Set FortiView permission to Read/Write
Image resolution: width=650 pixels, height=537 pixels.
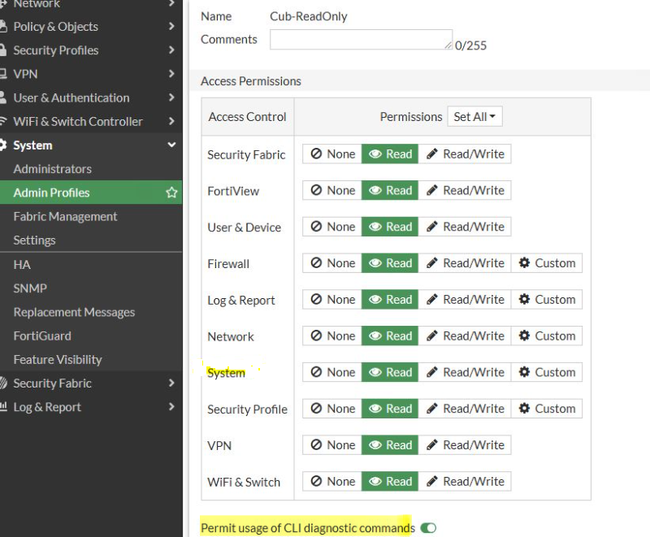coord(465,190)
